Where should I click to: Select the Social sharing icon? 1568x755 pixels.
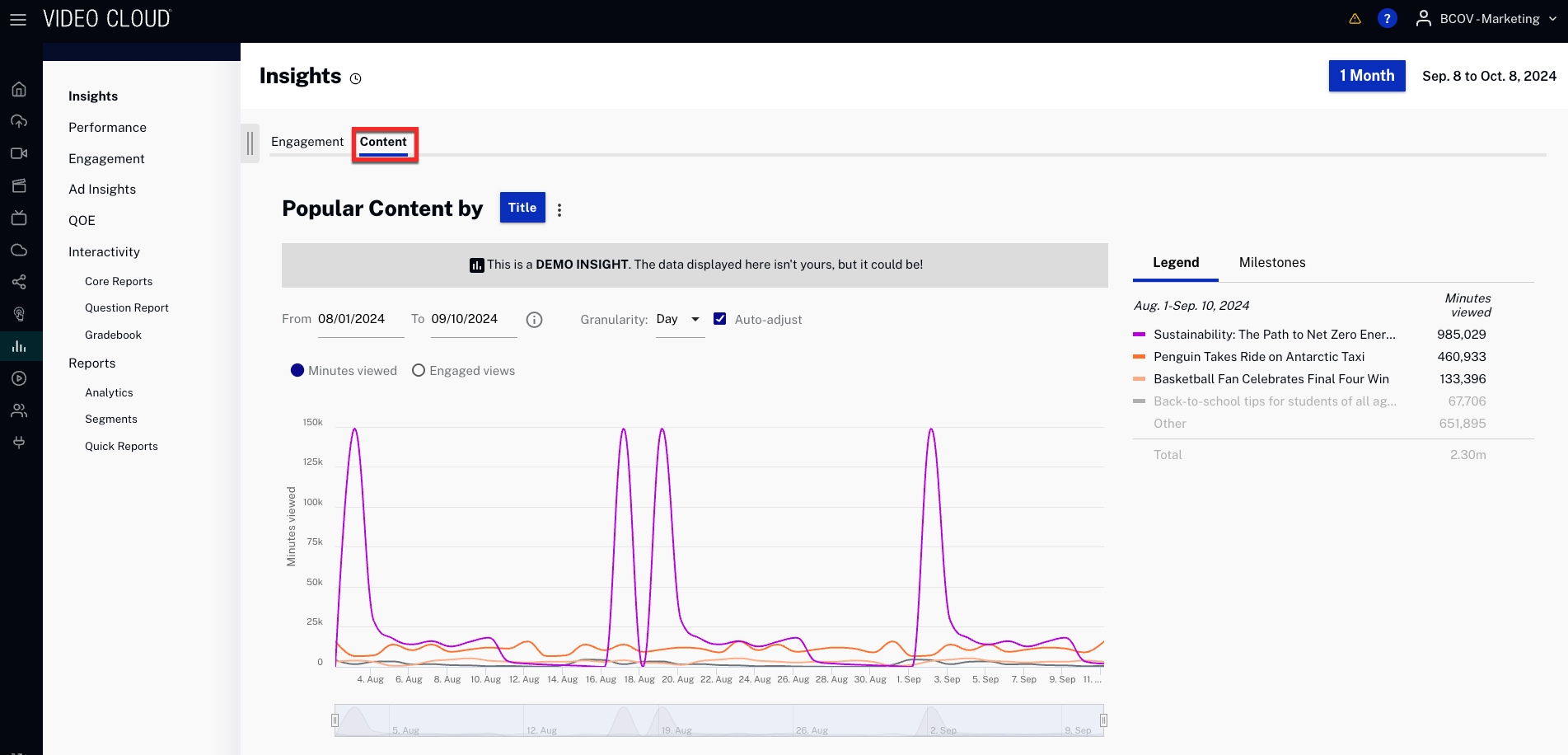tap(19, 283)
